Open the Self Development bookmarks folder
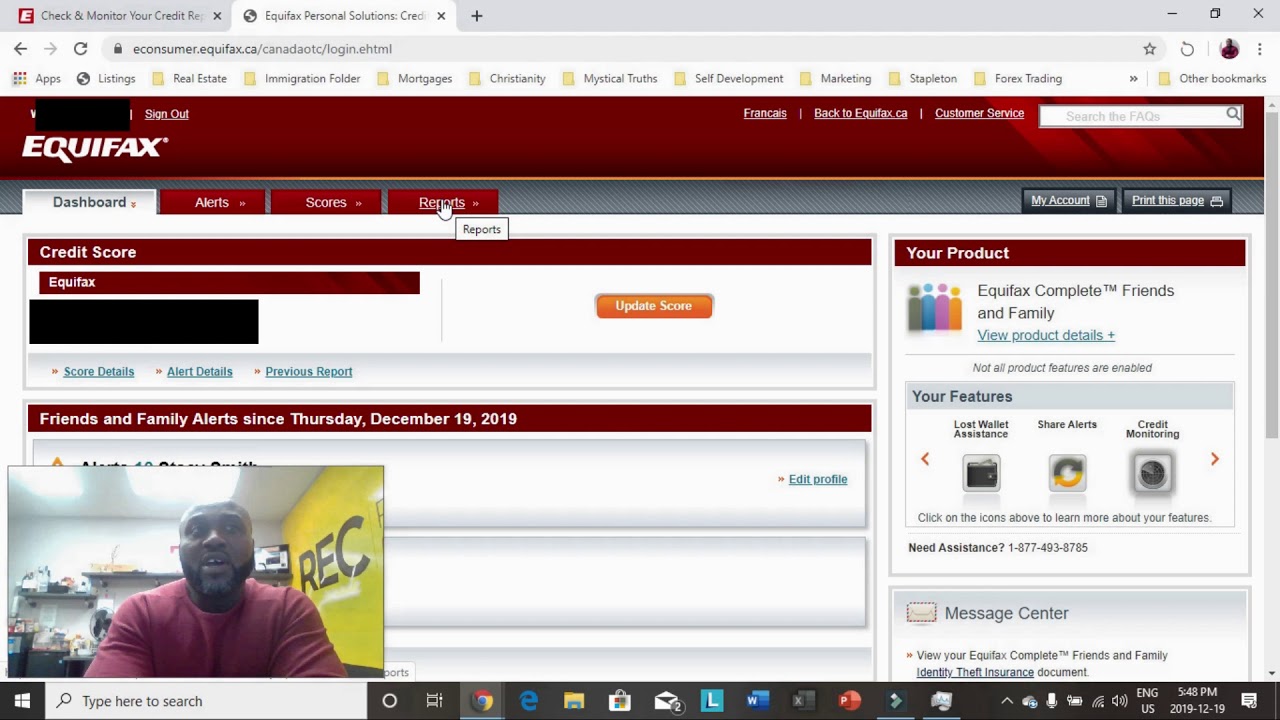The height and width of the screenshot is (720, 1280). tap(729, 78)
